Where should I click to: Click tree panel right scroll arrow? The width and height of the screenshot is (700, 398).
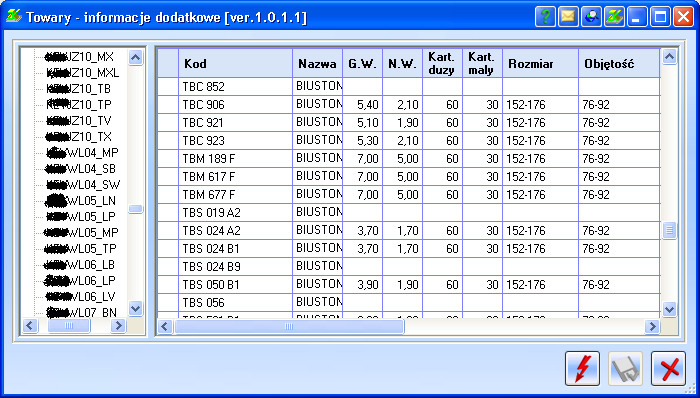[x=118, y=325]
